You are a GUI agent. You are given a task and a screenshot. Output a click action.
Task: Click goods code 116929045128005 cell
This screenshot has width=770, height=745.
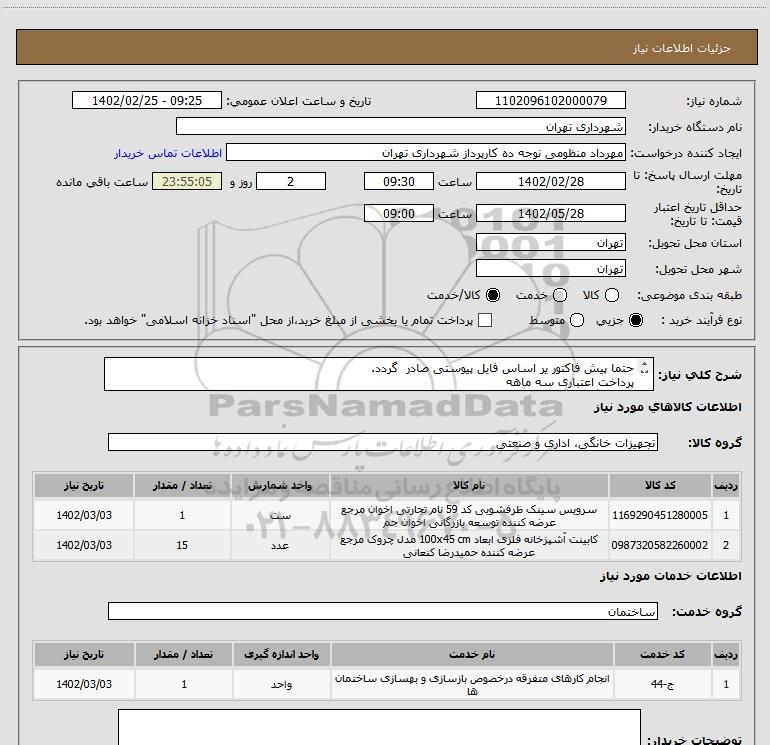[660, 515]
